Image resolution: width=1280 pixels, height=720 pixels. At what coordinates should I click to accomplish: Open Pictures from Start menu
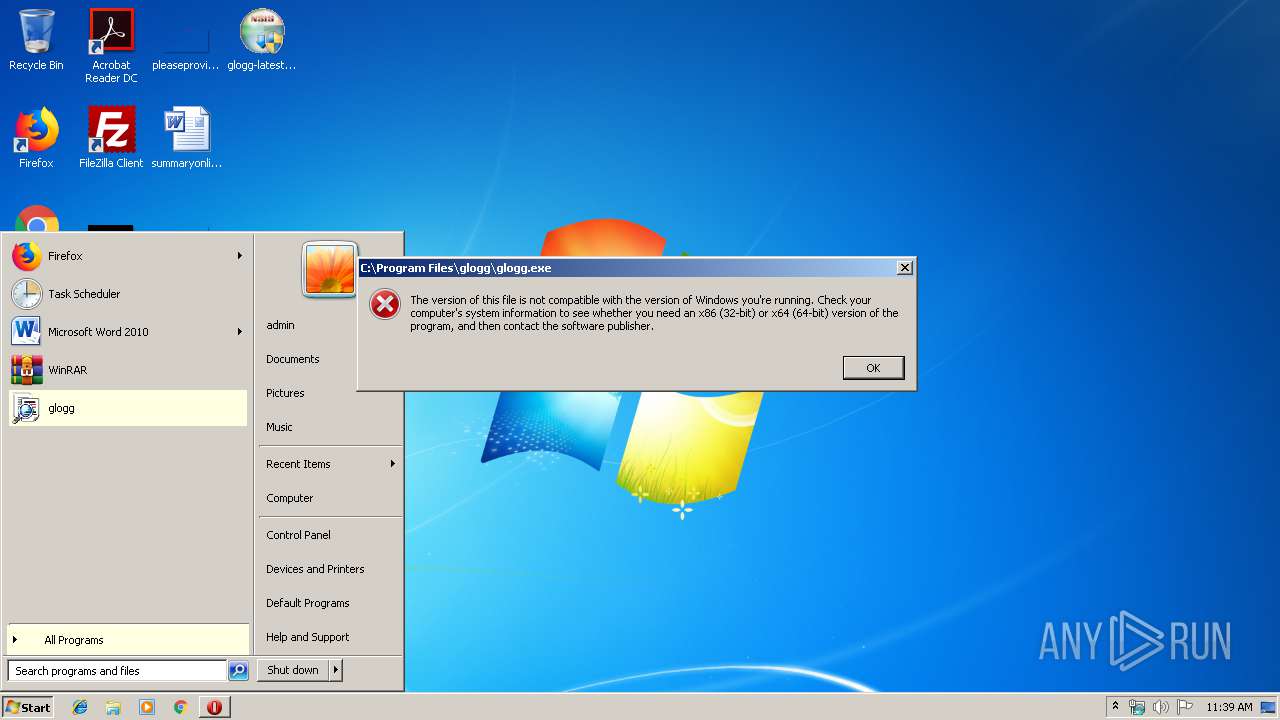(285, 393)
